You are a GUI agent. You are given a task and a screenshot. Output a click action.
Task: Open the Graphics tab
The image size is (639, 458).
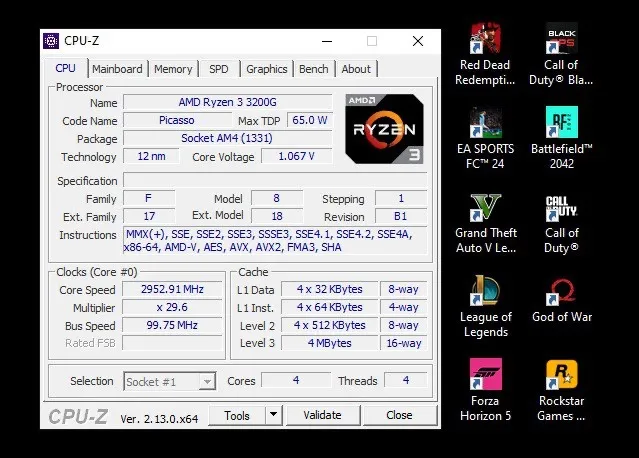pyautogui.click(x=267, y=69)
